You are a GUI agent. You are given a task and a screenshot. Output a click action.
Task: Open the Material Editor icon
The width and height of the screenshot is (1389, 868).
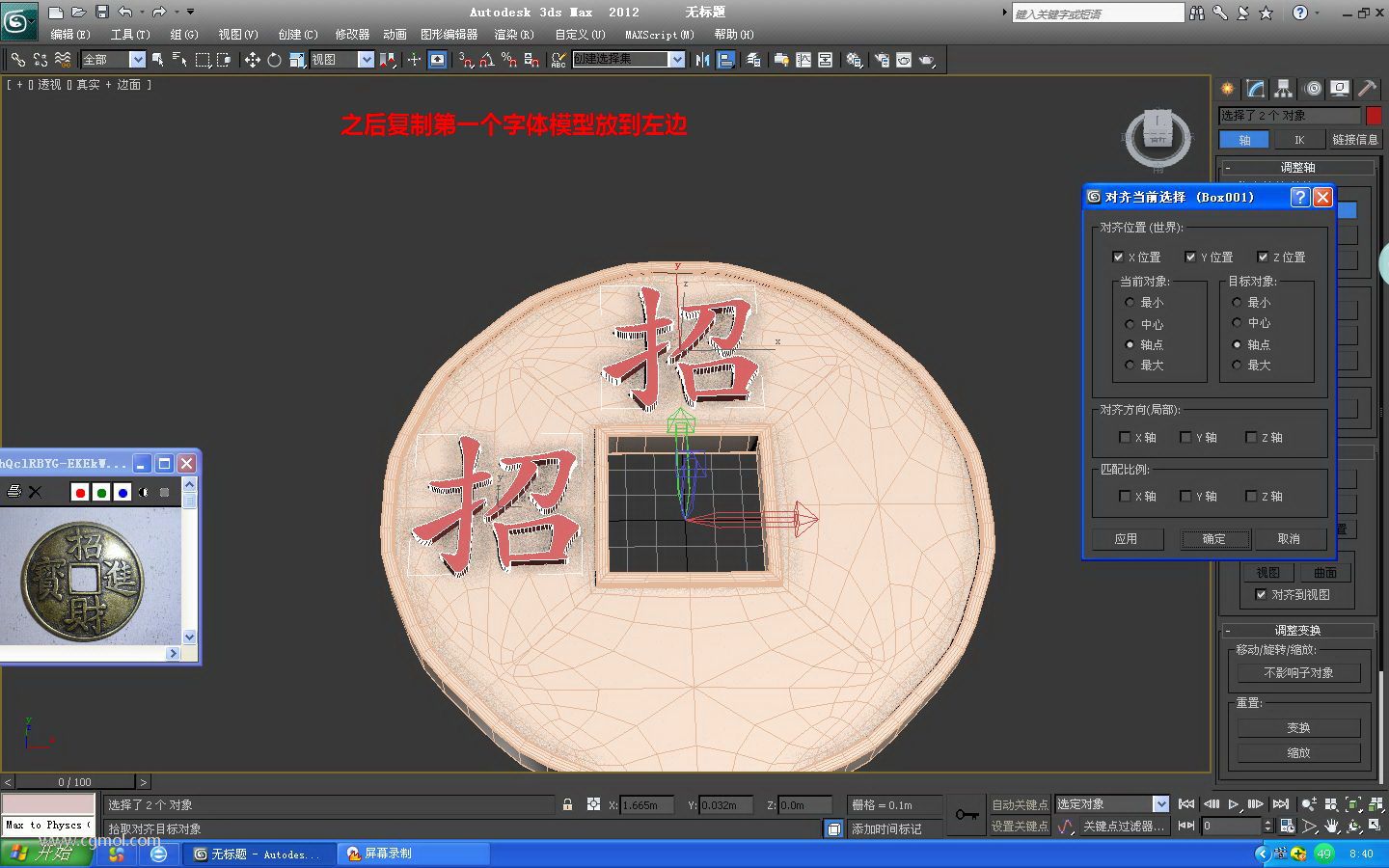(x=854, y=60)
